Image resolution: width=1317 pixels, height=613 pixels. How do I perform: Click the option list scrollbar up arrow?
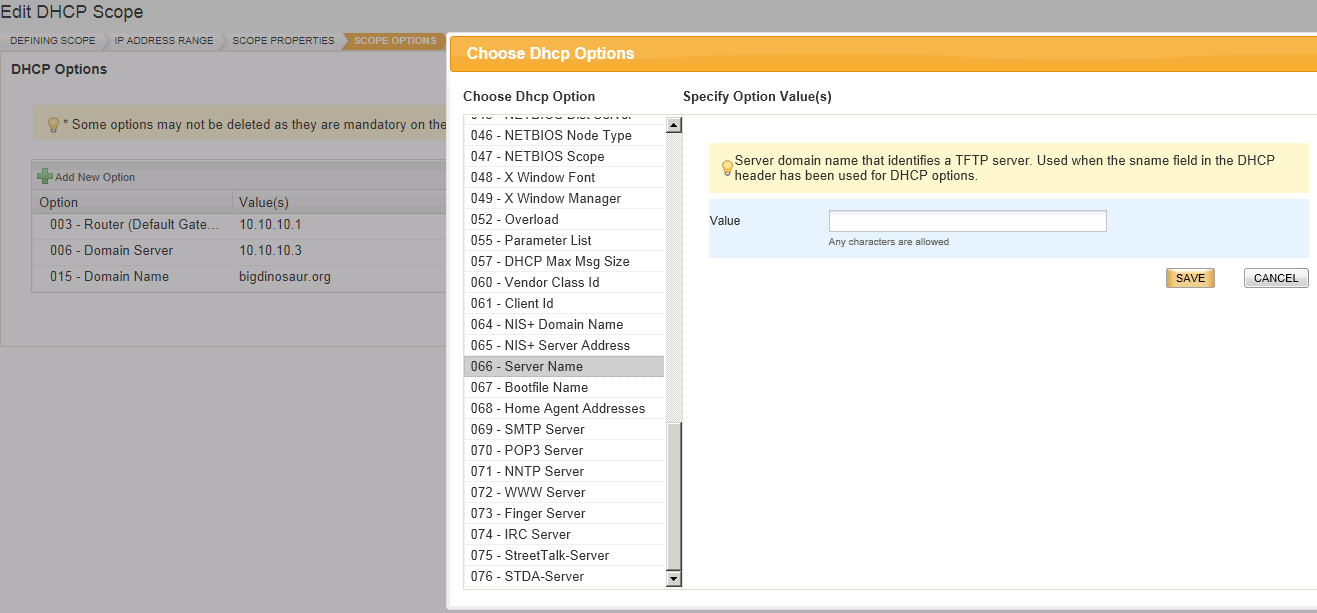tap(673, 125)
